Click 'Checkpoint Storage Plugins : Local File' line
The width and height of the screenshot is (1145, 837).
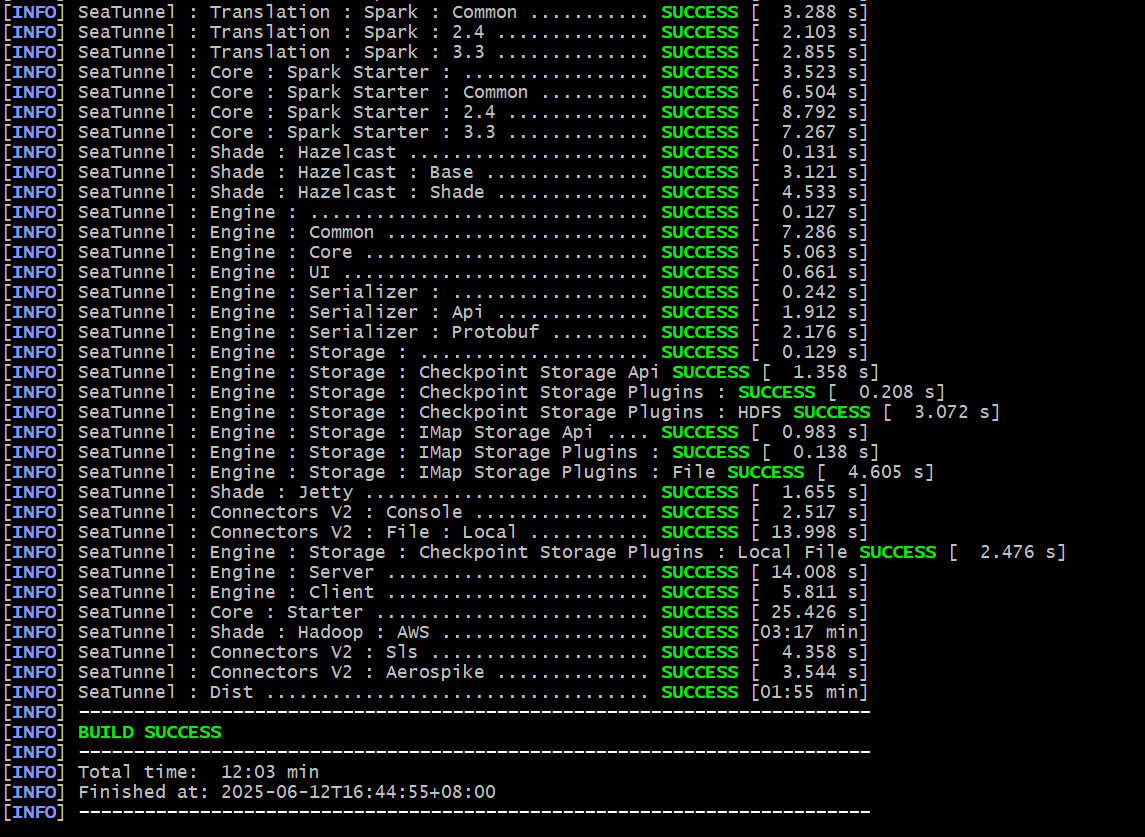click(534, 552)
